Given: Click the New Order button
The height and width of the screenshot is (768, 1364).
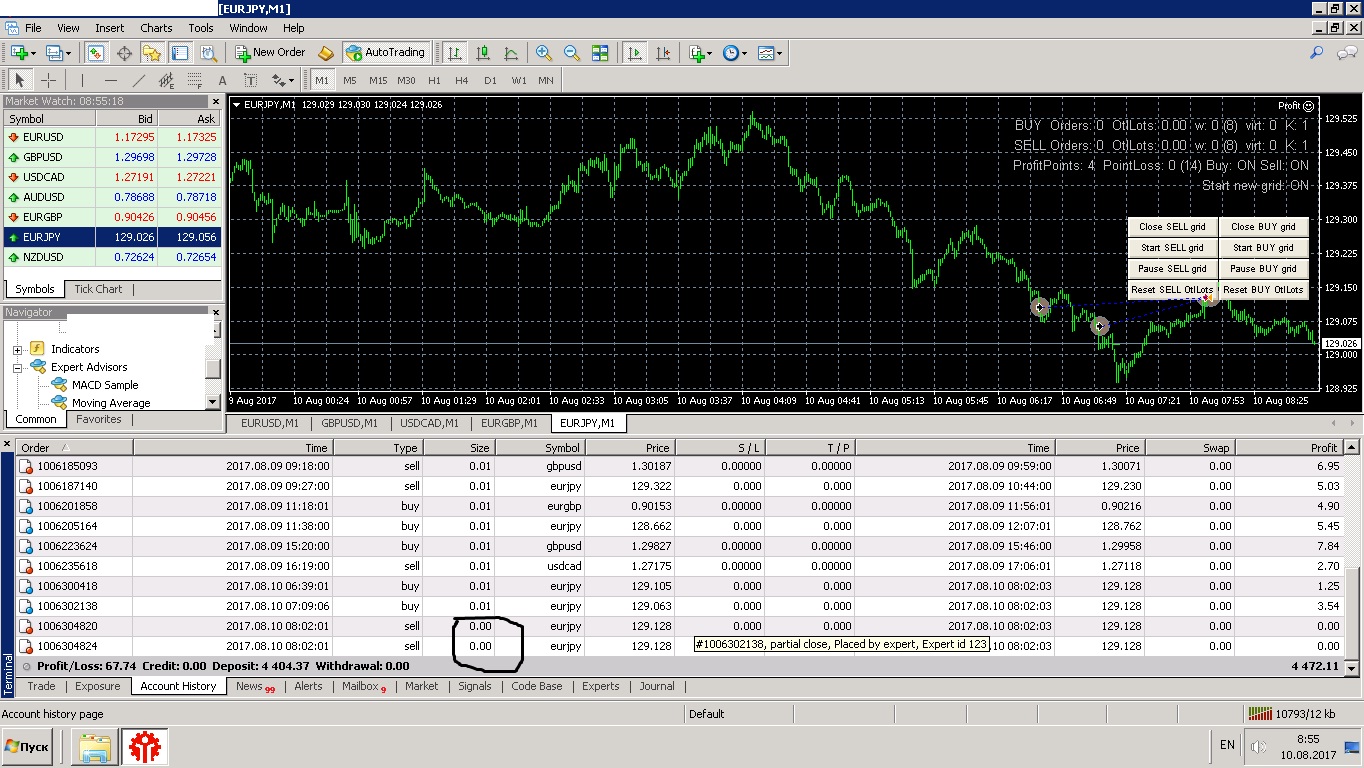Looking at the screenshot, I should pos(270,53).
